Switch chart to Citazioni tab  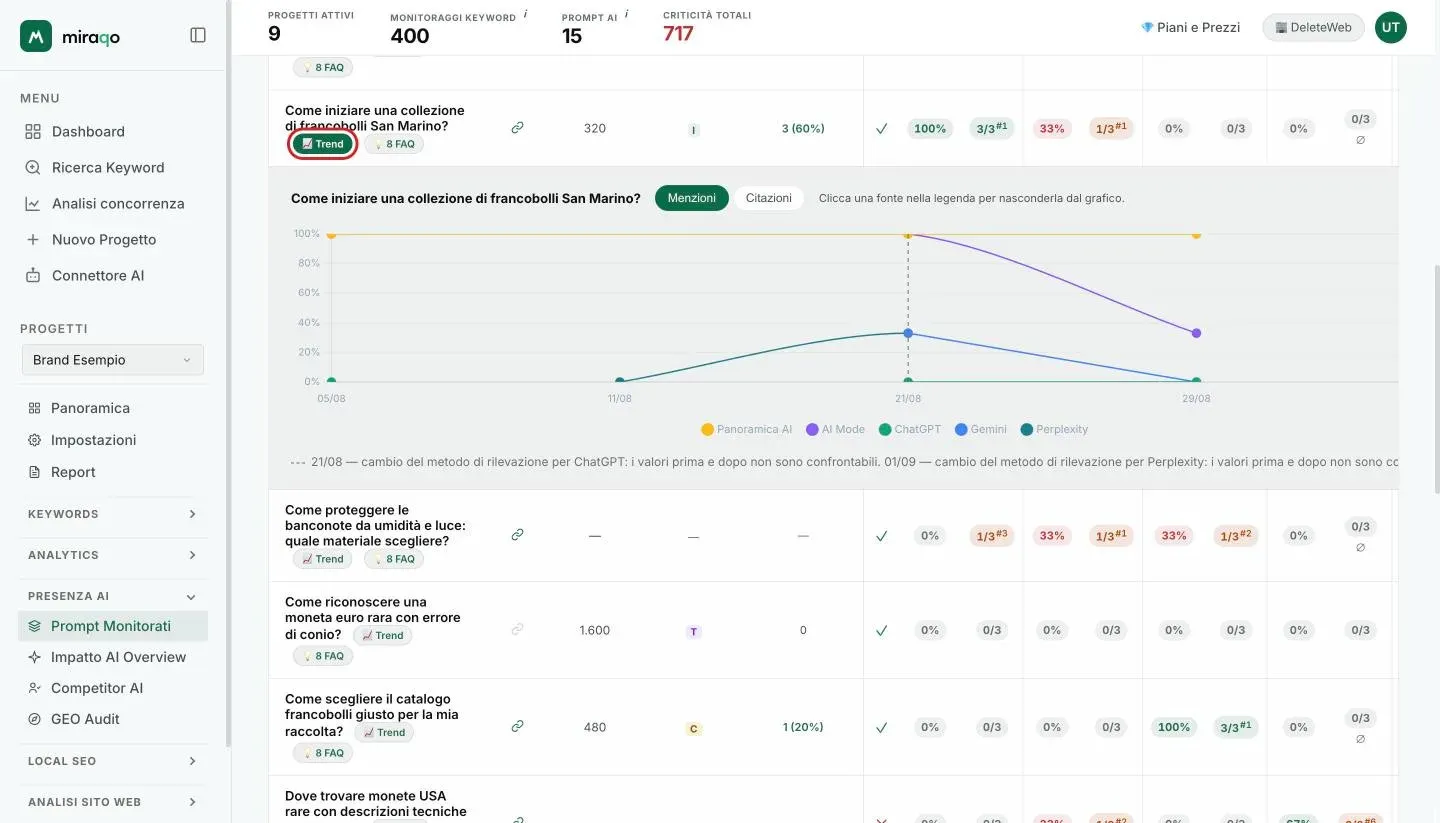(769, 198)
